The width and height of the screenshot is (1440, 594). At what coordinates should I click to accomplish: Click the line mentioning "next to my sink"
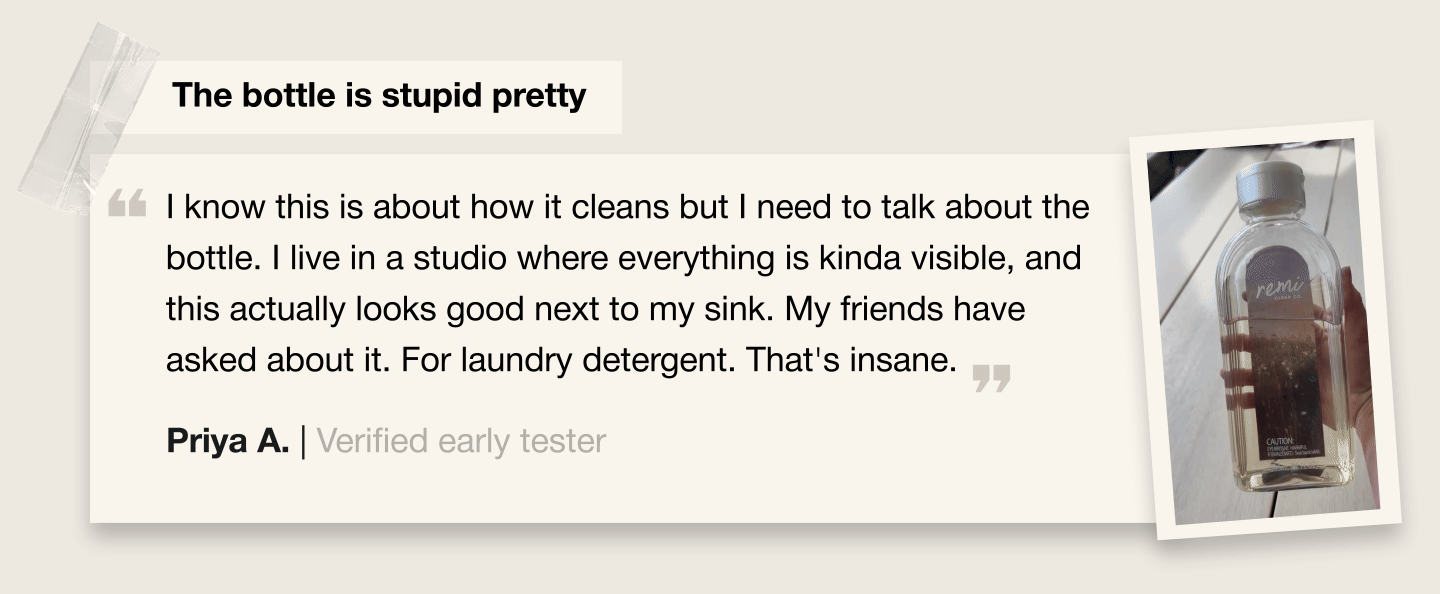595,309
